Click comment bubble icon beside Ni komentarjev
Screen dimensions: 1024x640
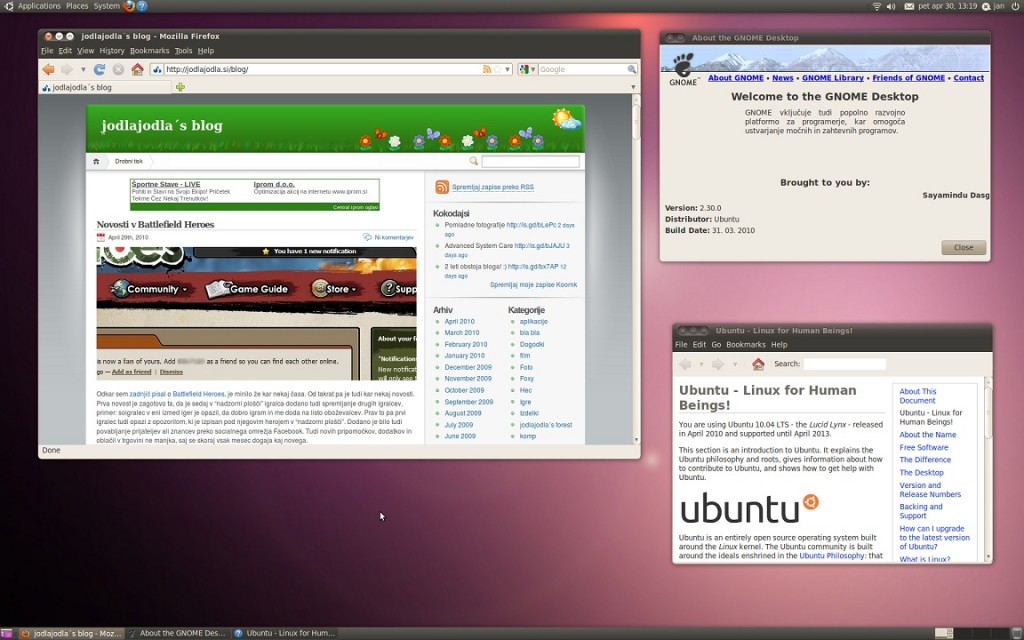(367, 237)
